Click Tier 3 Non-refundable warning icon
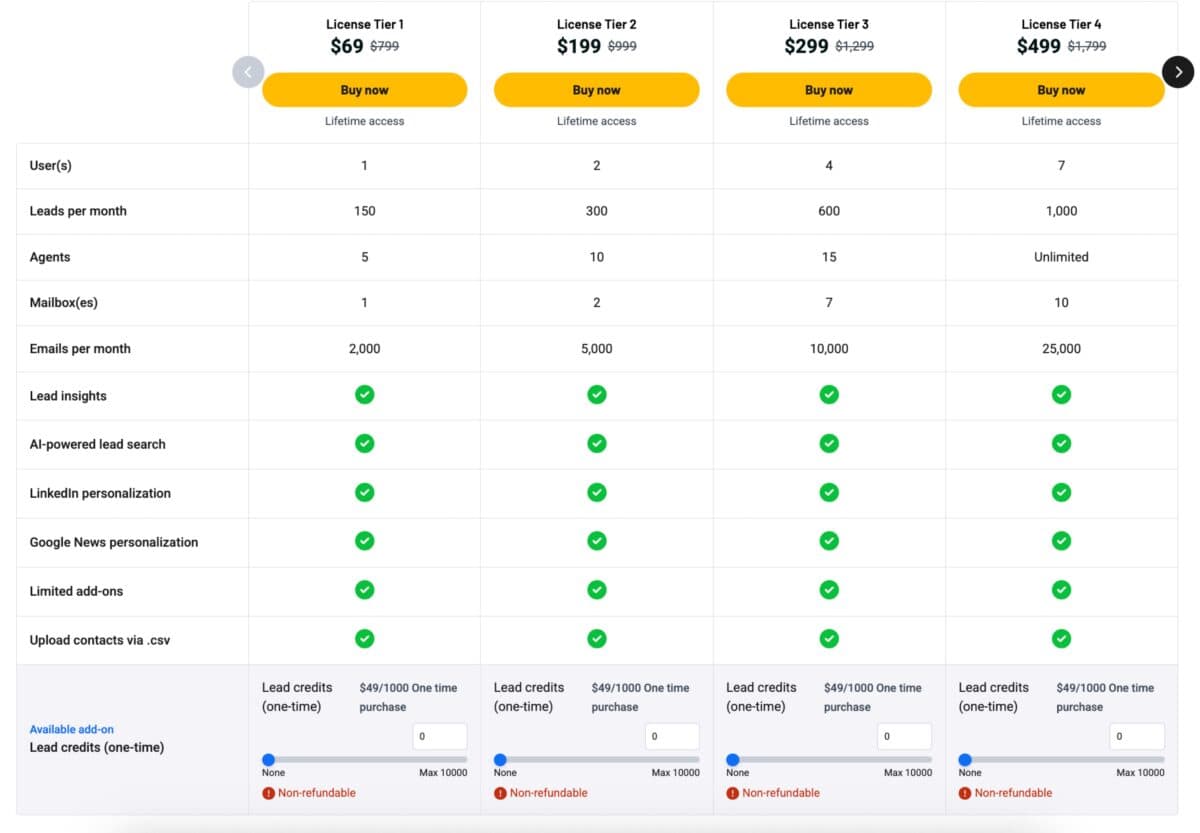1200x833 pixels. pos(733,793)
